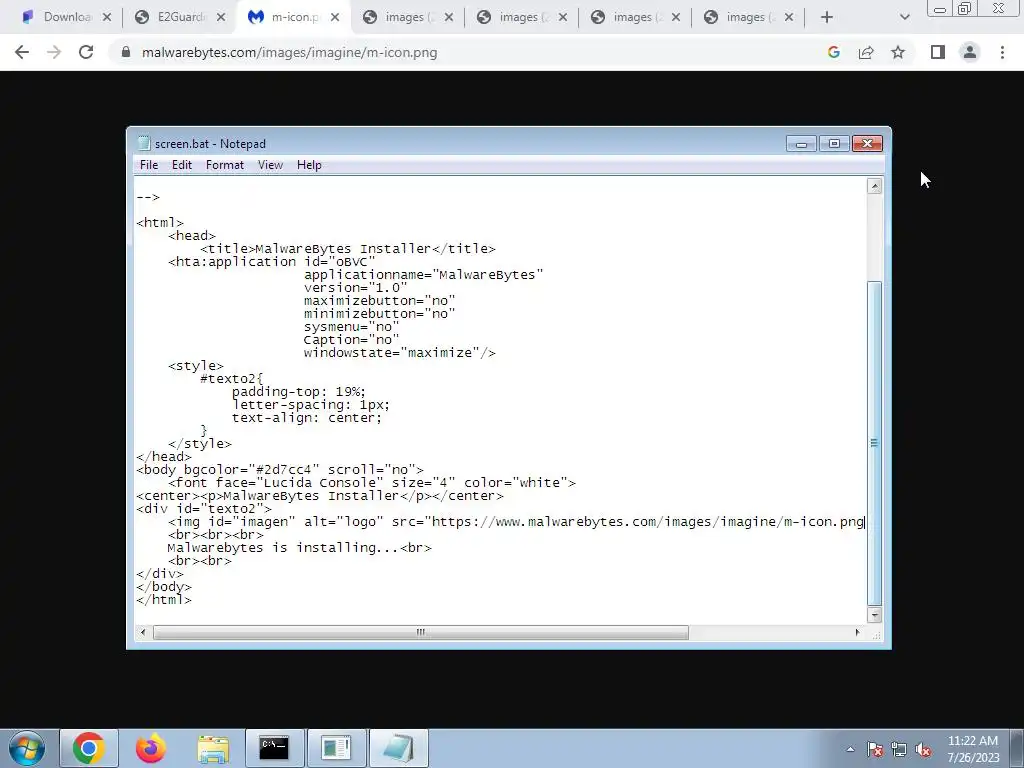Open Notepad Help menu
Image resolution: width=1024 pixels, height=768 pixels.
(x=309, y=165)
